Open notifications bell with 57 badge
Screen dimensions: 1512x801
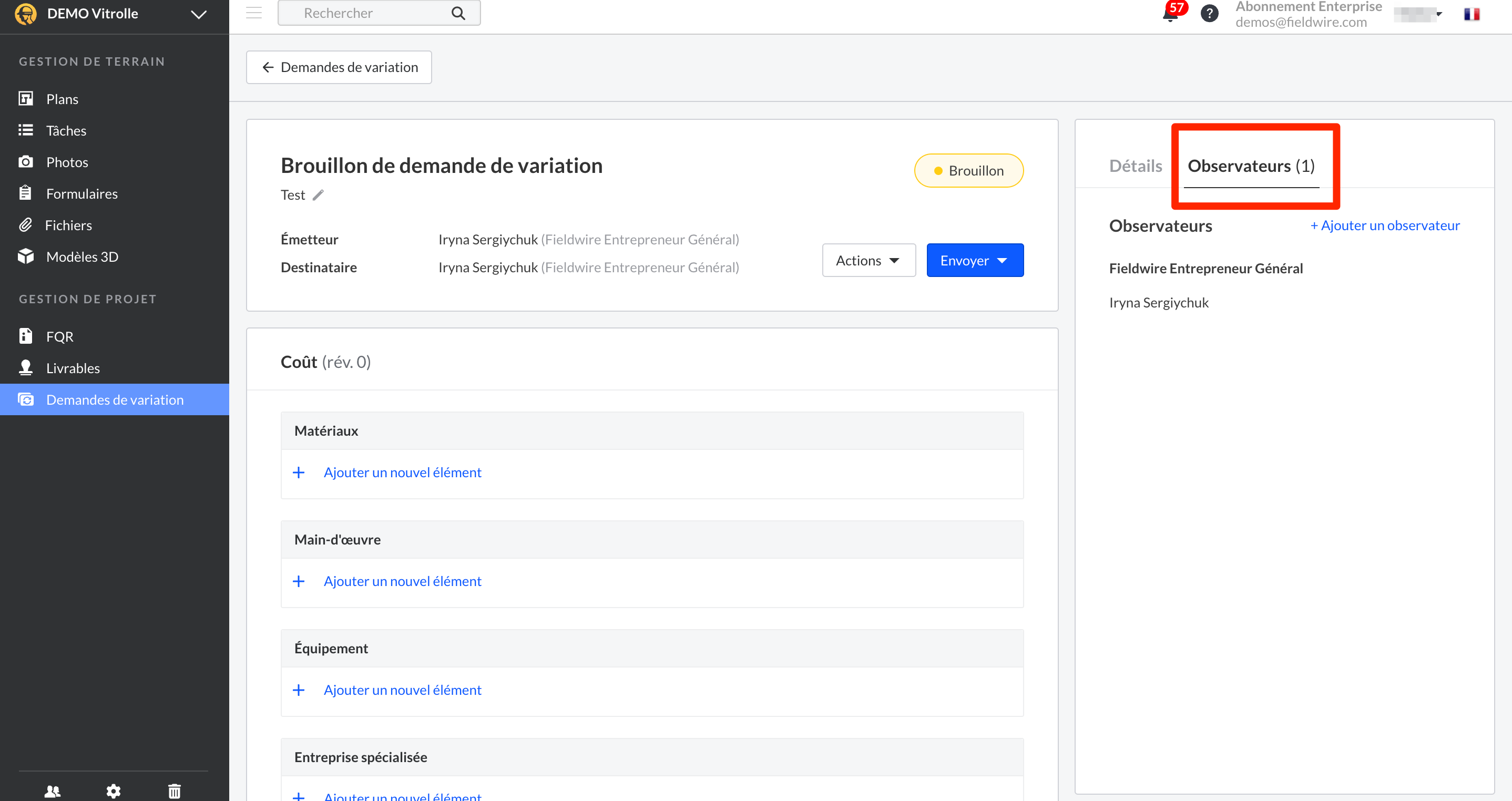click(x=1173, y=12)
